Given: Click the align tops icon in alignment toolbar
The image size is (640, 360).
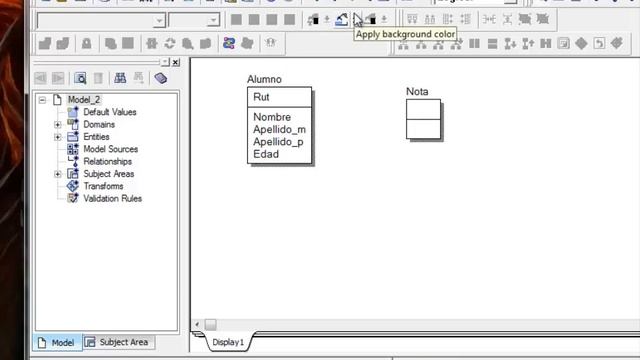Looking at the screenshot, I should (412, 19).
